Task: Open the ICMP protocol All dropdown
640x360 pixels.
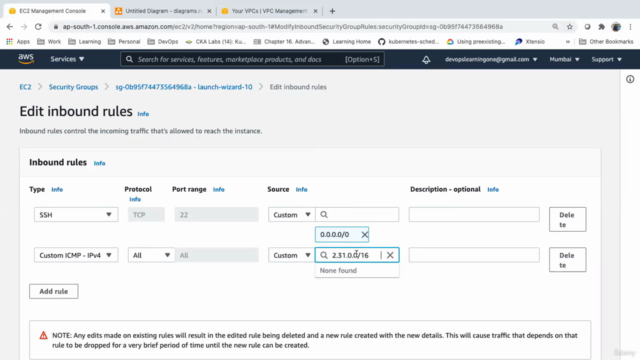Action: click(x=151, y=255)
